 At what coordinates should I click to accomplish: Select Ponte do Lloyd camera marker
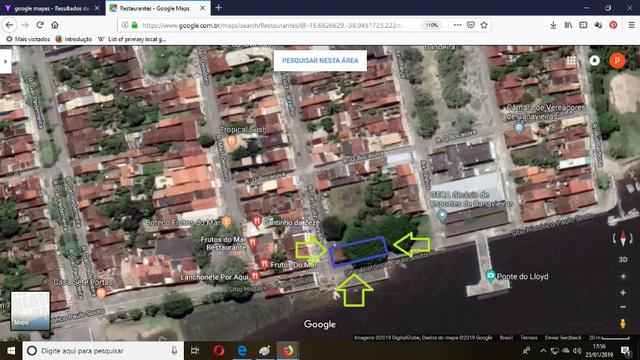pos(490,276)
